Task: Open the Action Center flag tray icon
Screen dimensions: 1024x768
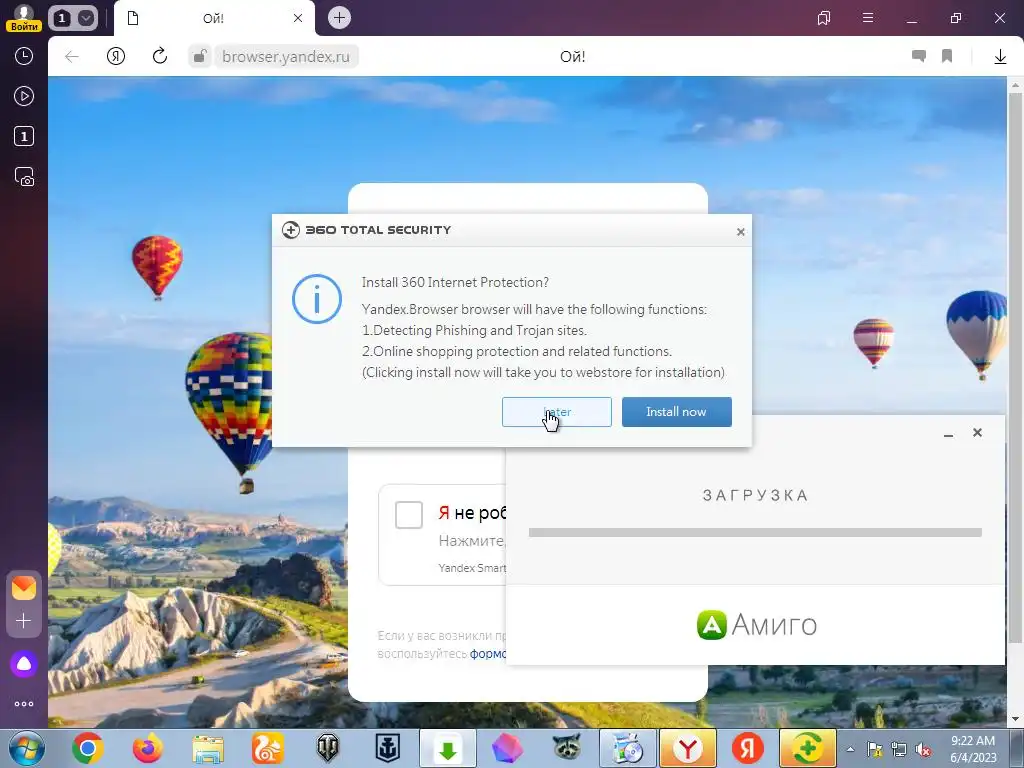Action: click(x=874, y=749)
